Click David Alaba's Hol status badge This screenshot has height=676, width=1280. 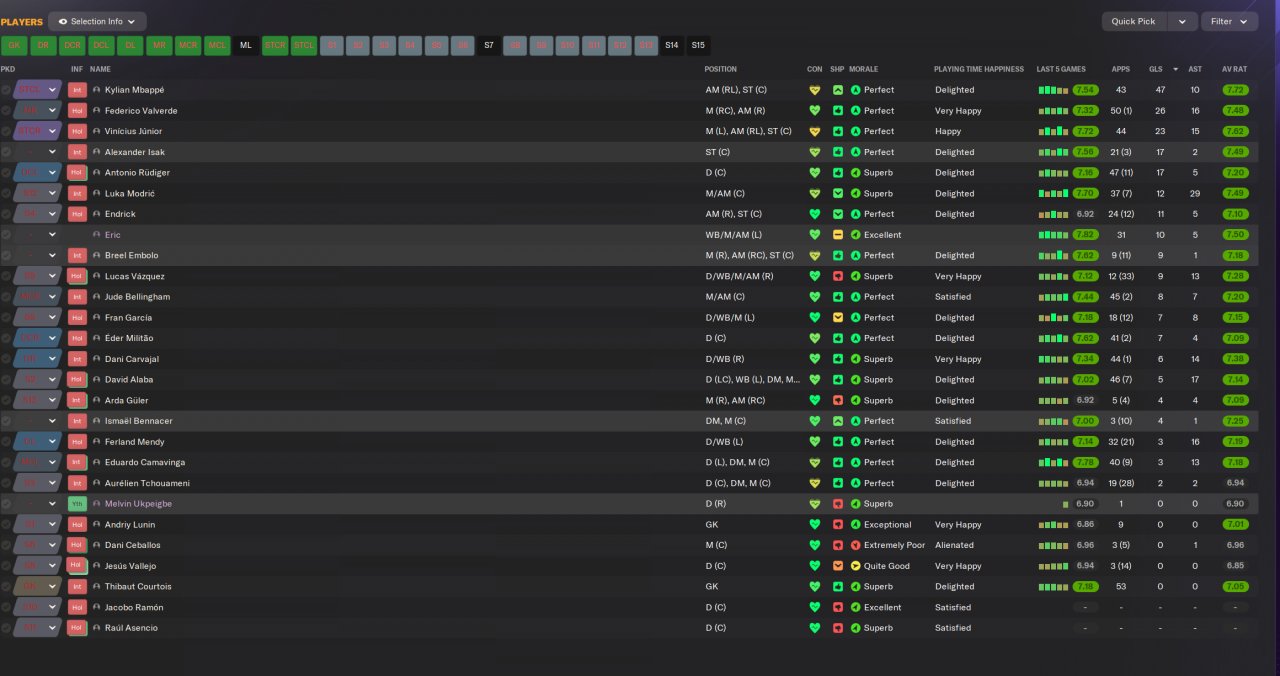click(x=77, y=380)
